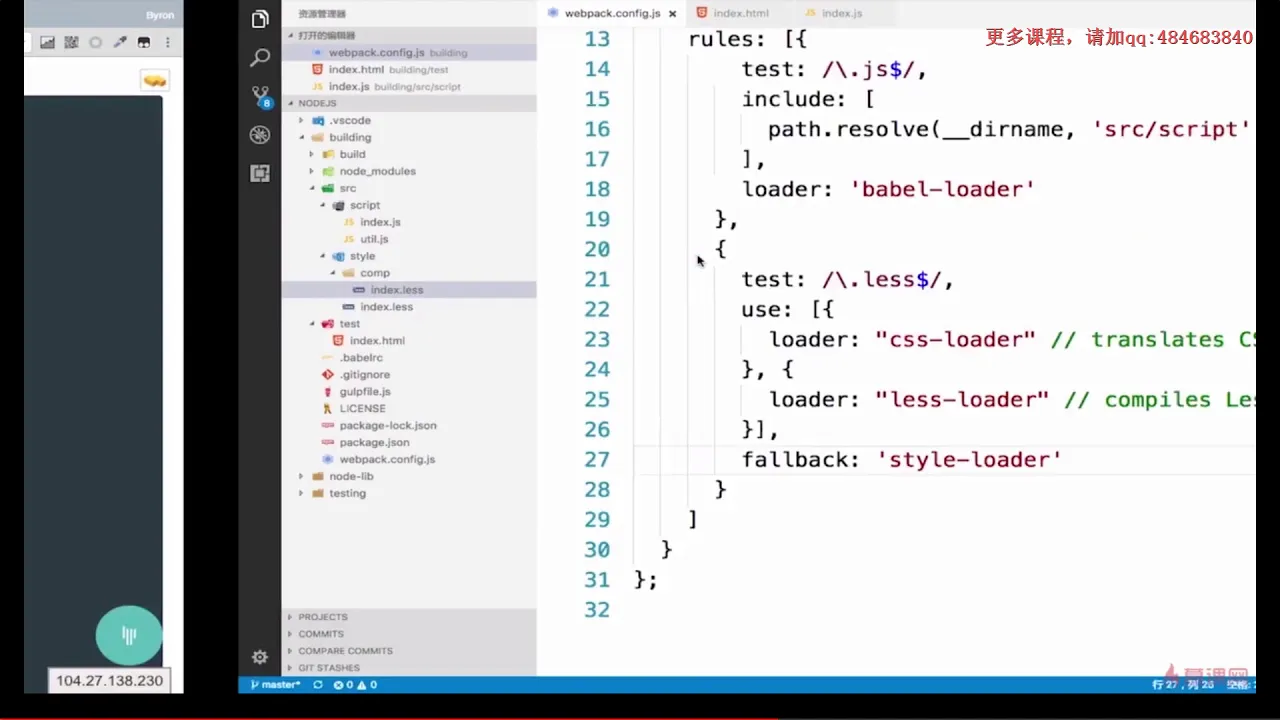
Task: Open the .gitignore file
Action: (409, 374)
